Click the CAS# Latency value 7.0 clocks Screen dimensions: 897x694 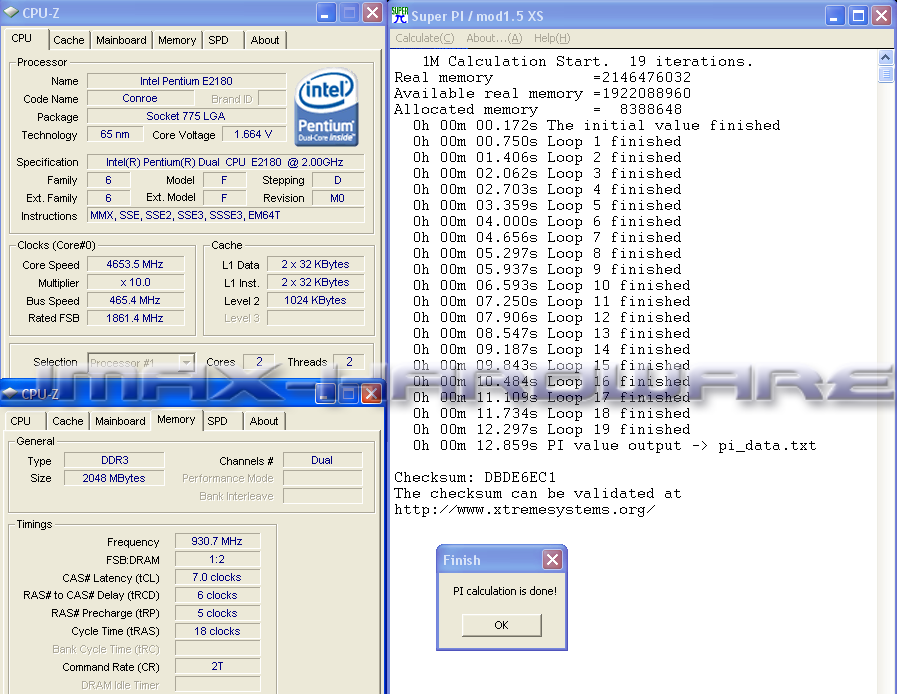pyautogui.click(x=217, y=577)
